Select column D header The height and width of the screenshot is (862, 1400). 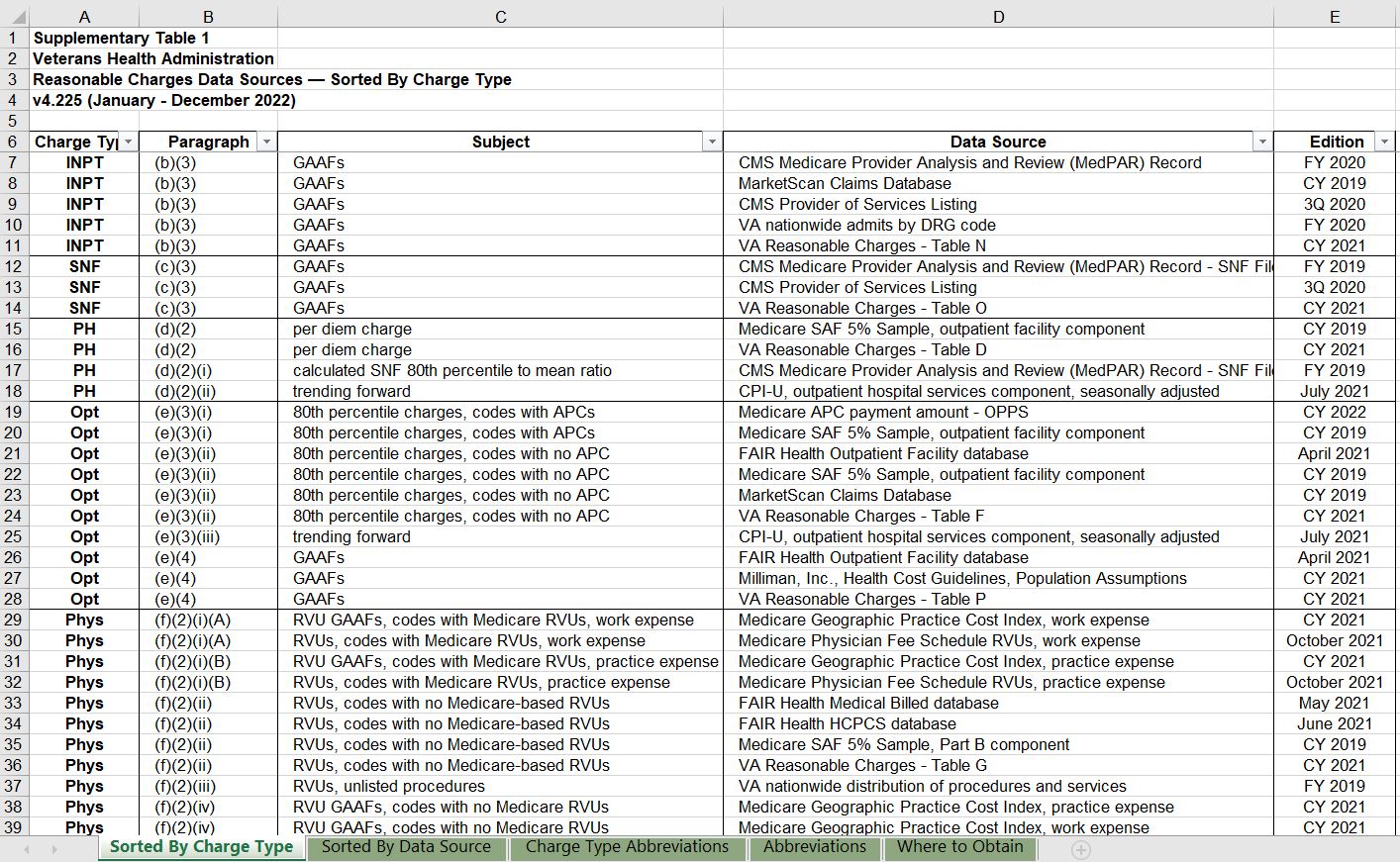[x=998, y=17]
